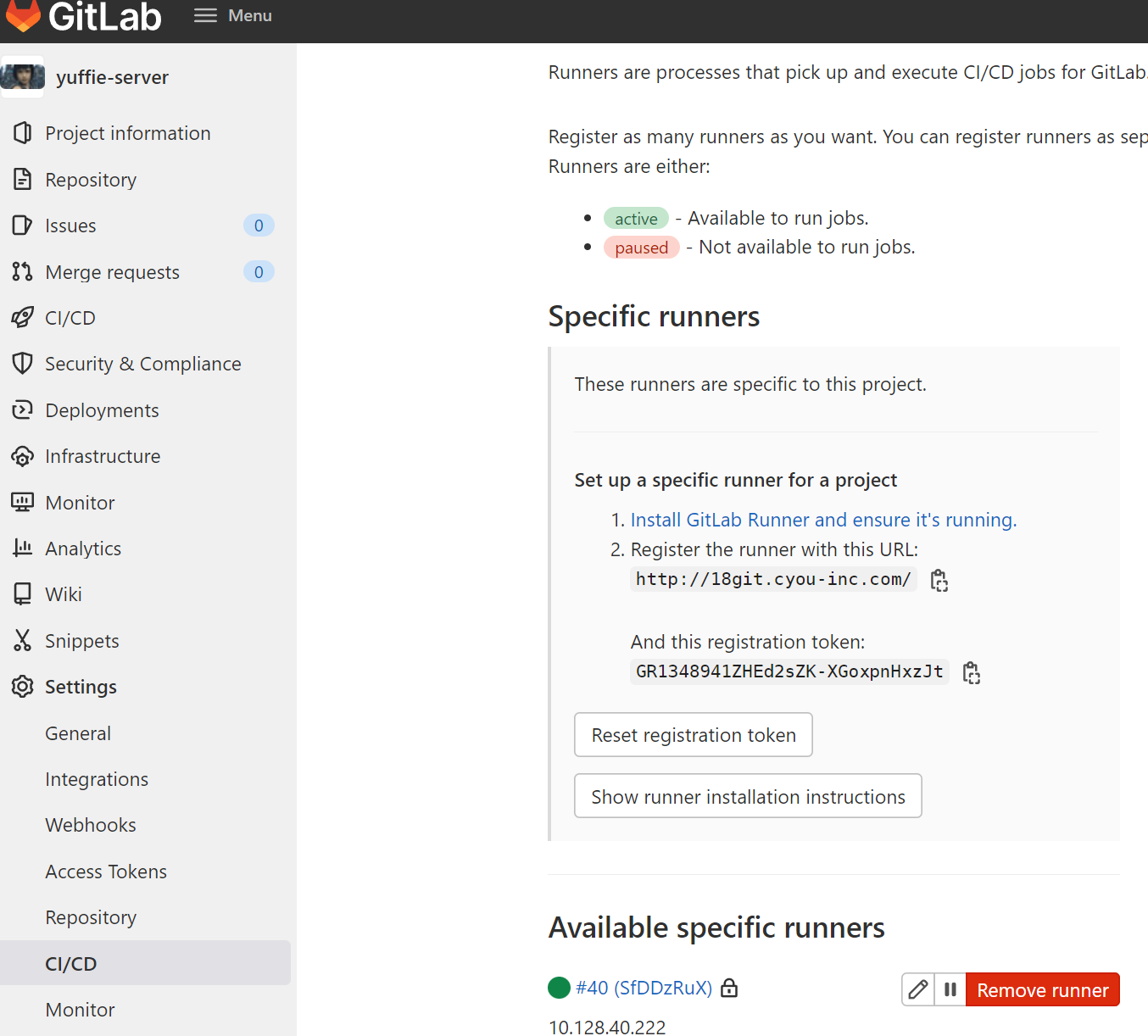
Task: Open Snippets from the sidebar
Action: coord(82,641)
